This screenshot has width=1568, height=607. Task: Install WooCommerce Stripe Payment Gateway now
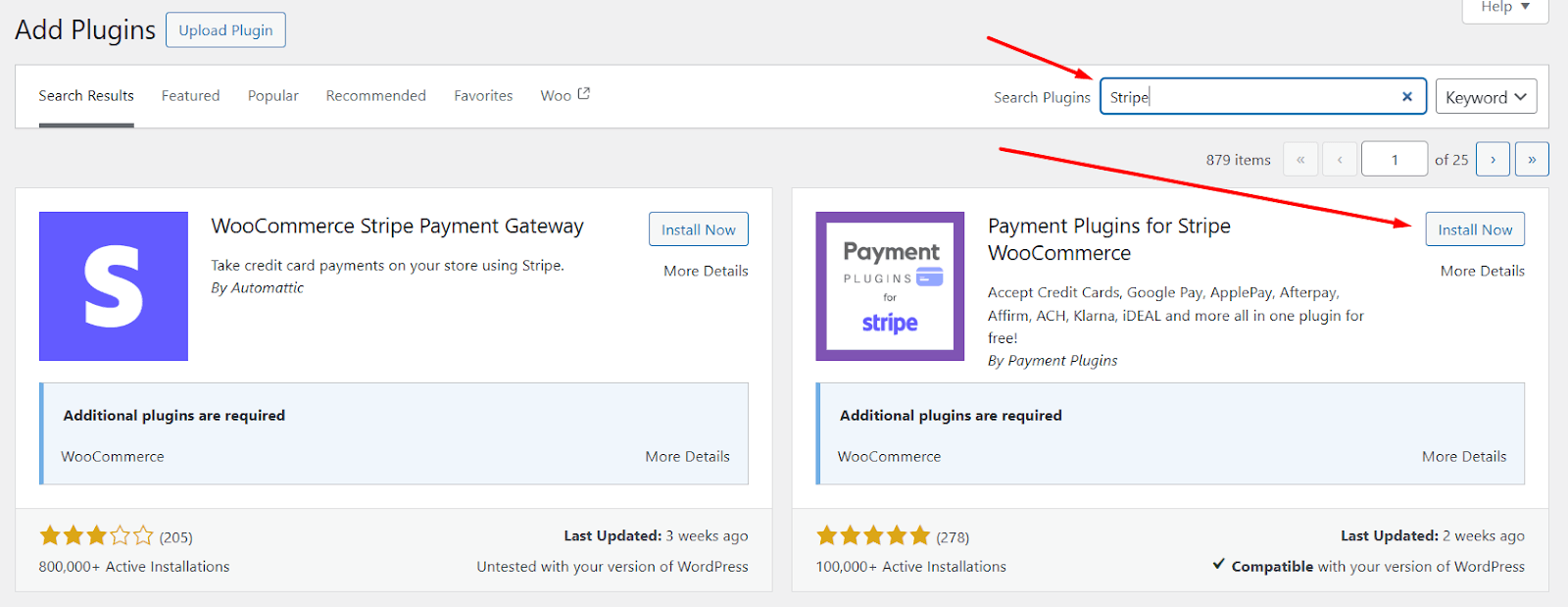tap(699, 229)
